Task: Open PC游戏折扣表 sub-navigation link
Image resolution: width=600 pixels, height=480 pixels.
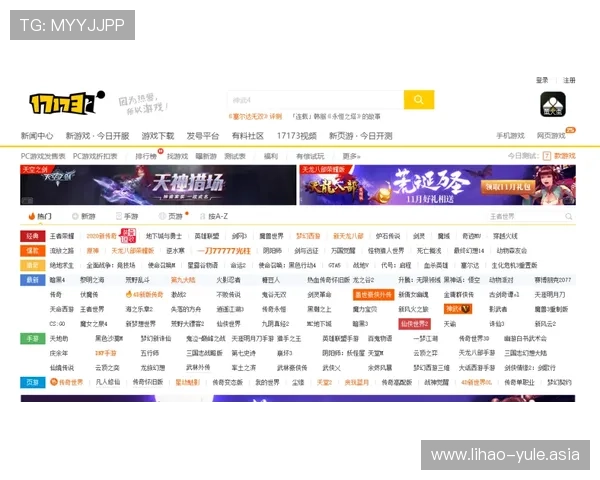Action: coord(95,156)
